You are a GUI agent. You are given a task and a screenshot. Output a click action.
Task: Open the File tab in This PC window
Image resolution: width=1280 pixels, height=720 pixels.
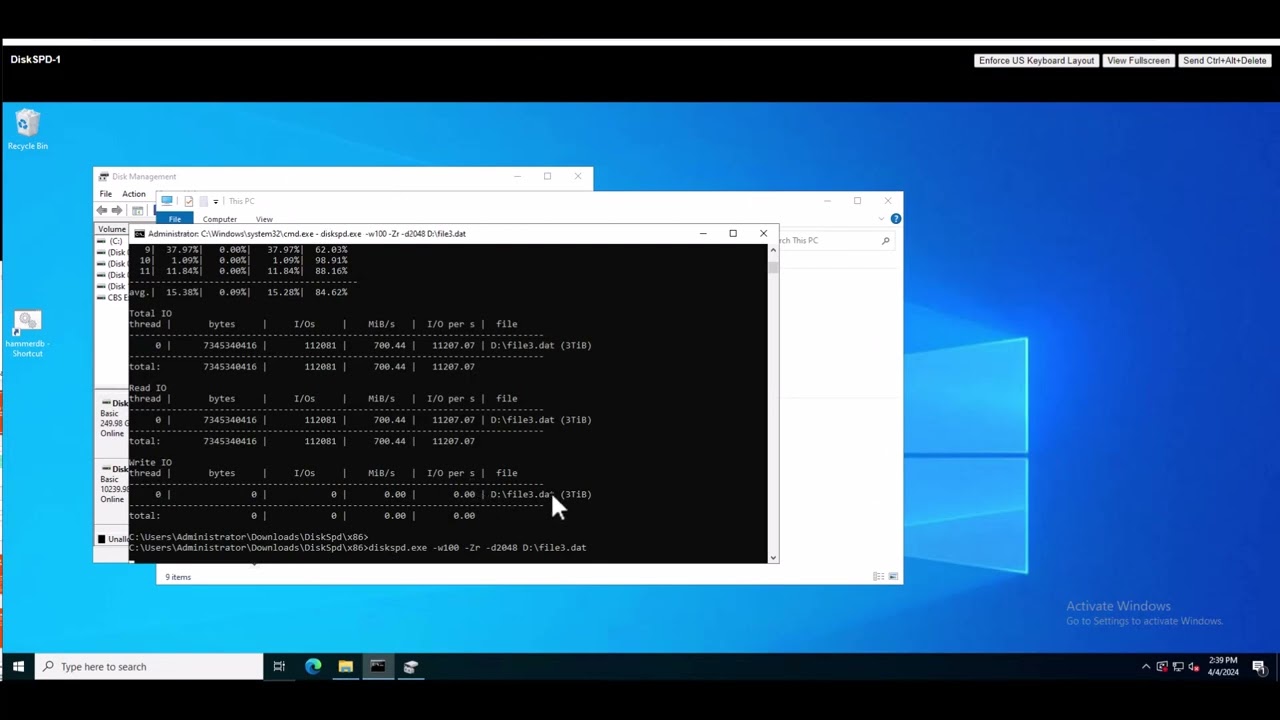175,219
